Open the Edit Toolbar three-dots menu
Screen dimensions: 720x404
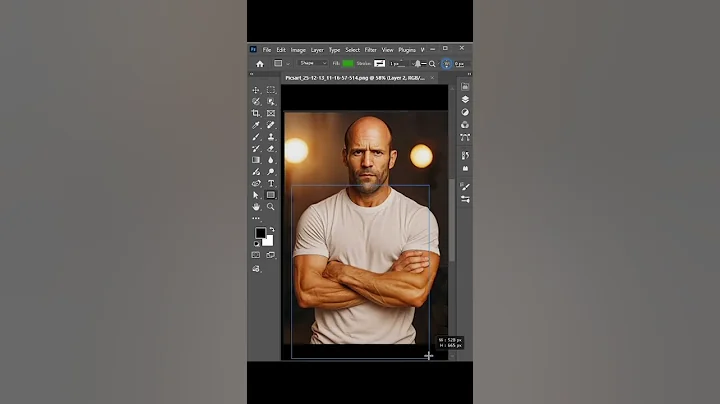(256, 219)
